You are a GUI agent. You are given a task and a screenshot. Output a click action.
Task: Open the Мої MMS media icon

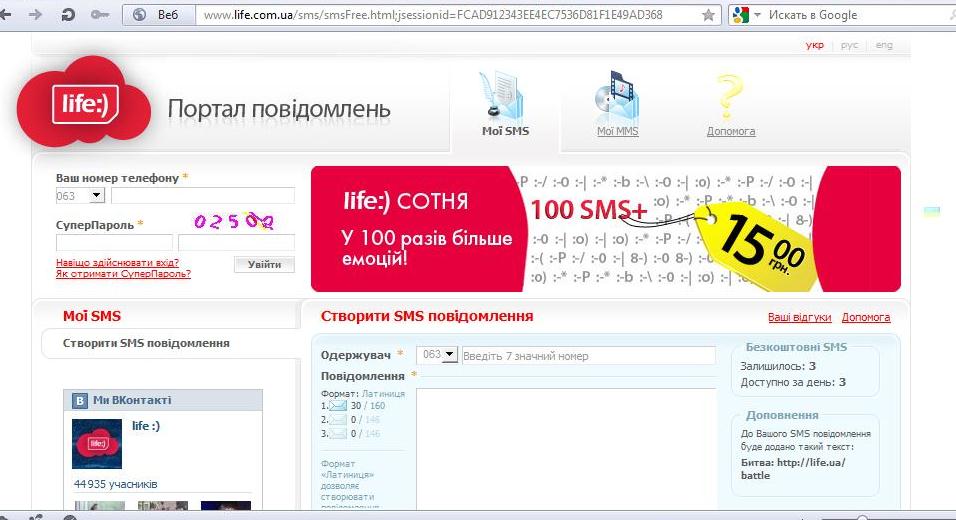pyautogui.click(x=617, y=97)
